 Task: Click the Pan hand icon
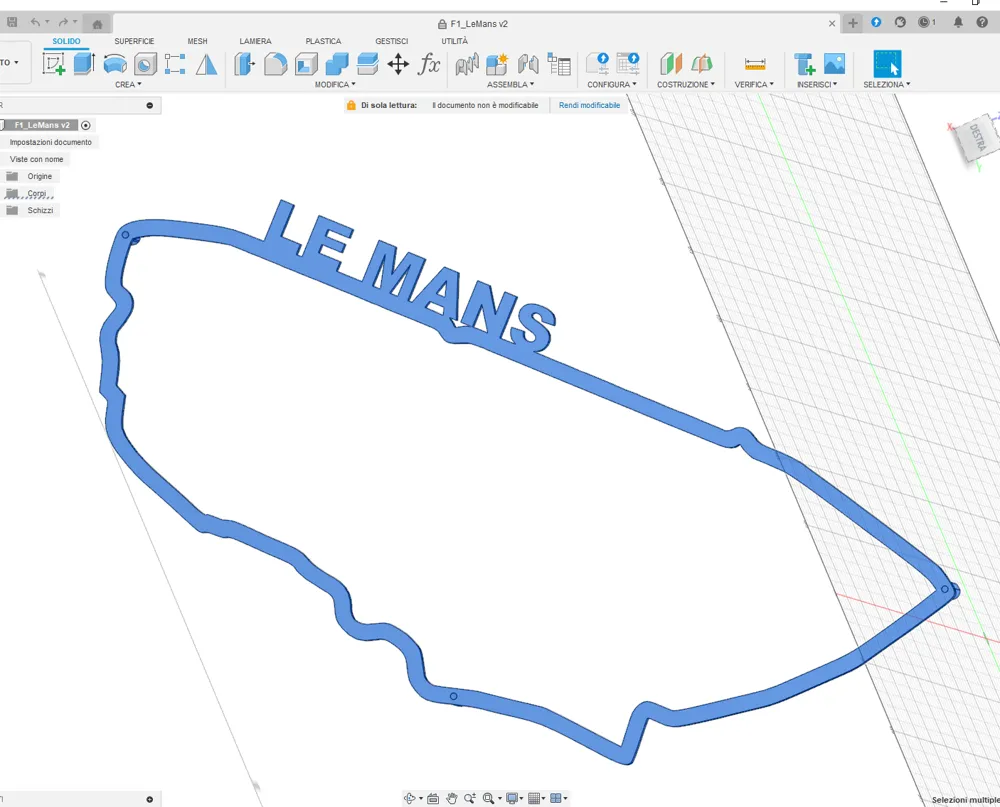[452, 798]
